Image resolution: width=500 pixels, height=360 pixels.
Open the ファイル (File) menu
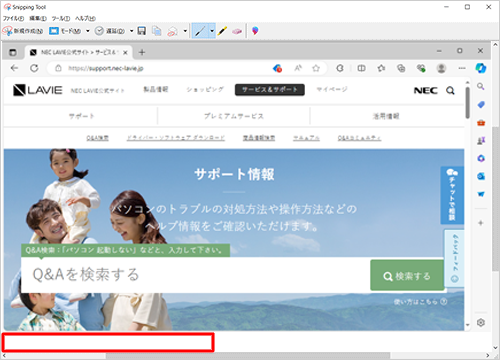click(14, 18)
